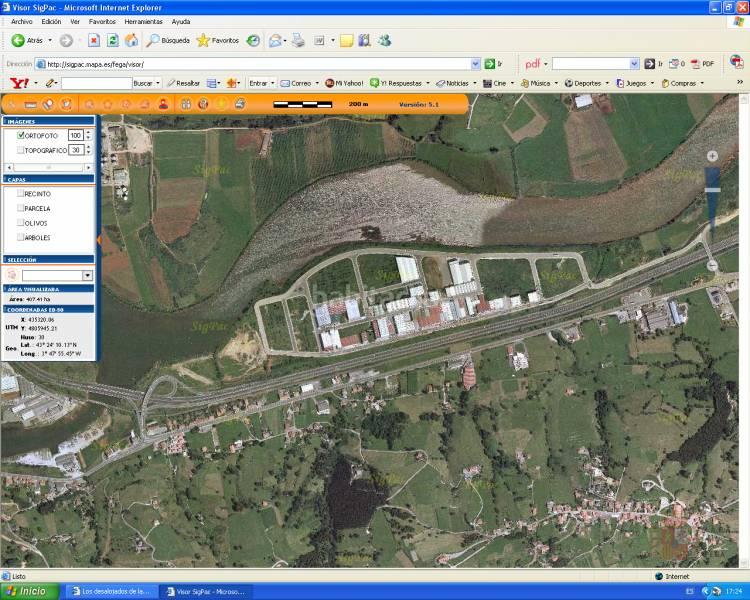The height and width of the screenshot is (600, 750).
Task: Refresh the page in Internet Explorer
Action: pos(112,40)
